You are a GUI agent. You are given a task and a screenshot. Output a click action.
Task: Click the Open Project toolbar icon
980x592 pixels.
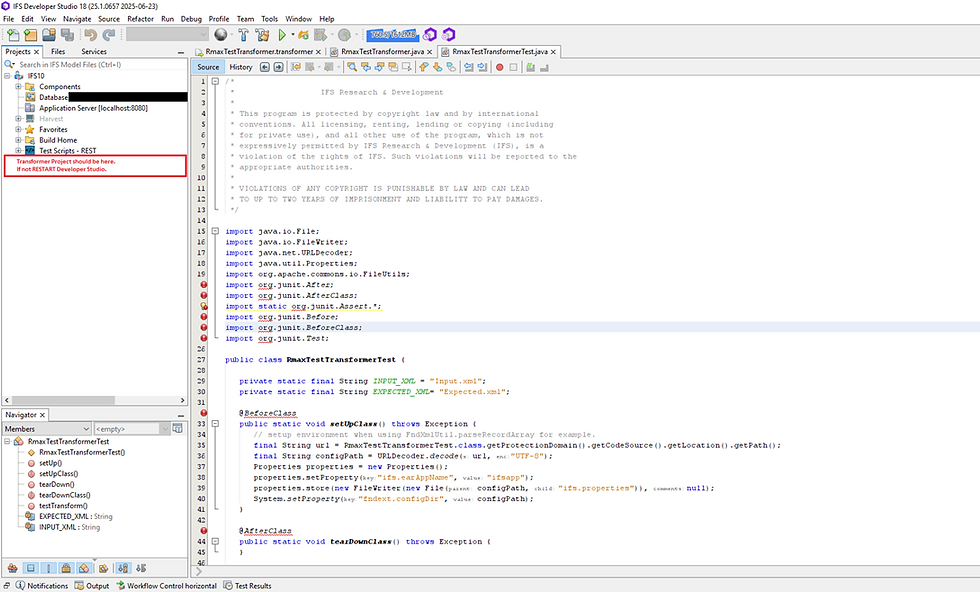tap(49, 35)
